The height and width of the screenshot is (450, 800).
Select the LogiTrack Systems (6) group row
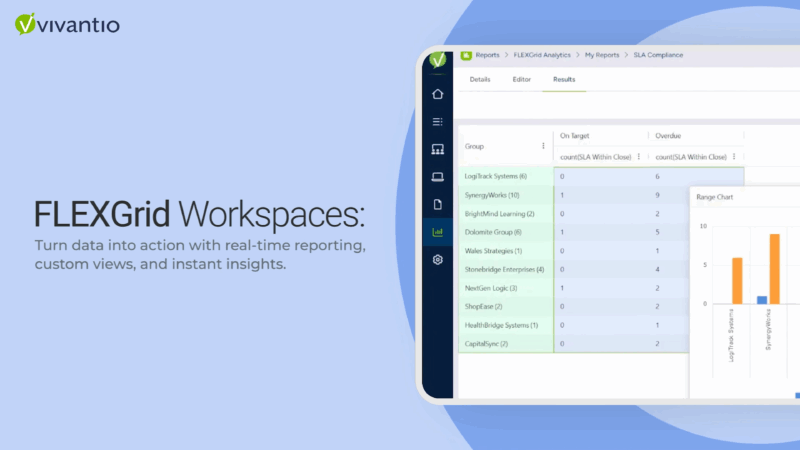496,176
